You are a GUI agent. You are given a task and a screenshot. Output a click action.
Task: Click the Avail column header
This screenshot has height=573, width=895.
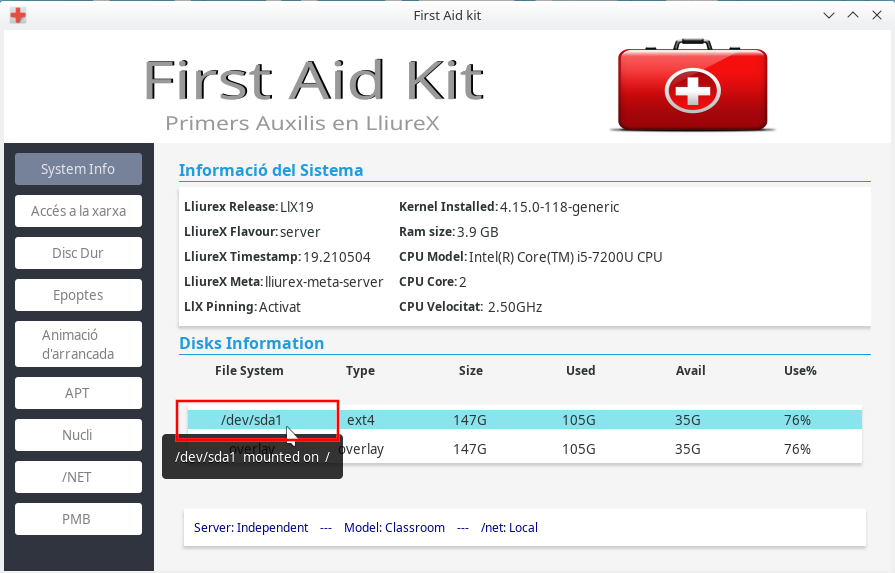tap(690, 371)
